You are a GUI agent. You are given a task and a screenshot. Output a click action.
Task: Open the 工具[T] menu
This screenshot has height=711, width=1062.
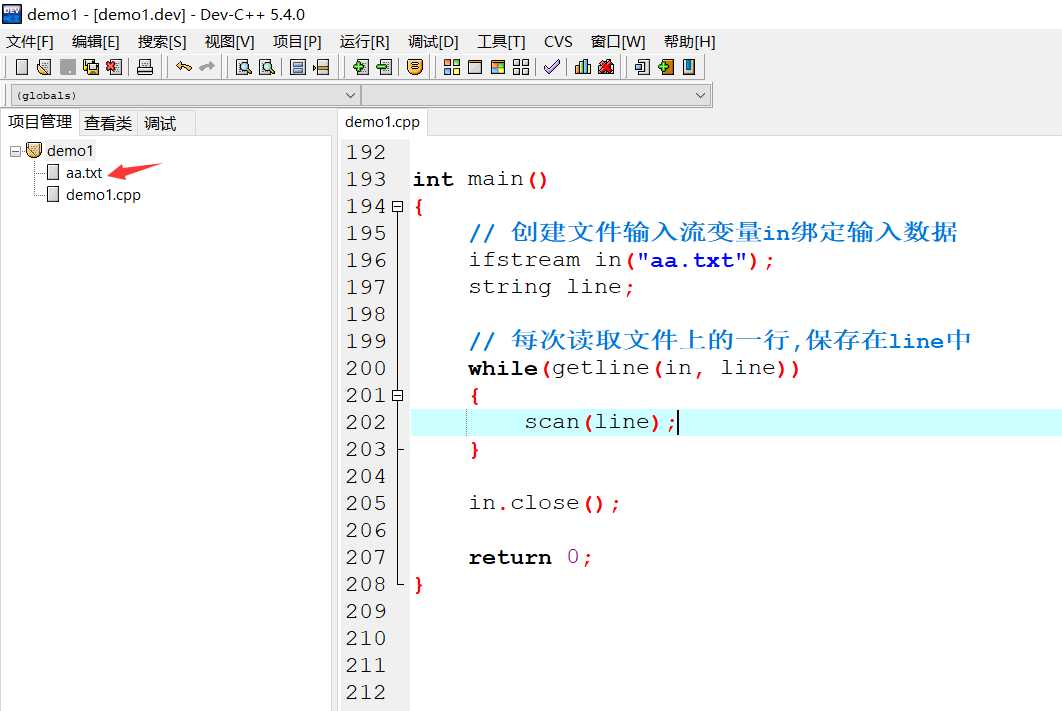[x=501, y=42]
